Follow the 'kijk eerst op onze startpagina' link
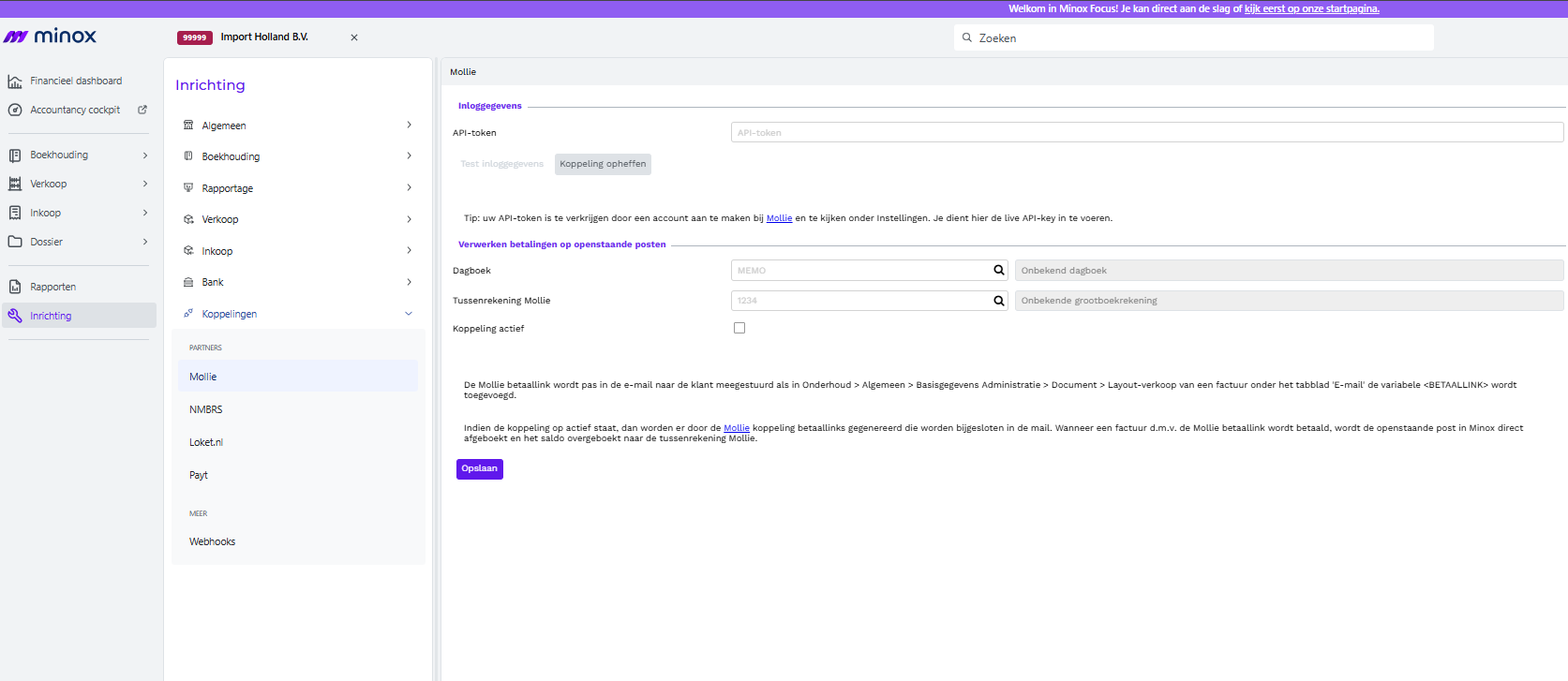Image resolution: width=1568 pixels, height=681 pixels. [x=1312, y=8]
